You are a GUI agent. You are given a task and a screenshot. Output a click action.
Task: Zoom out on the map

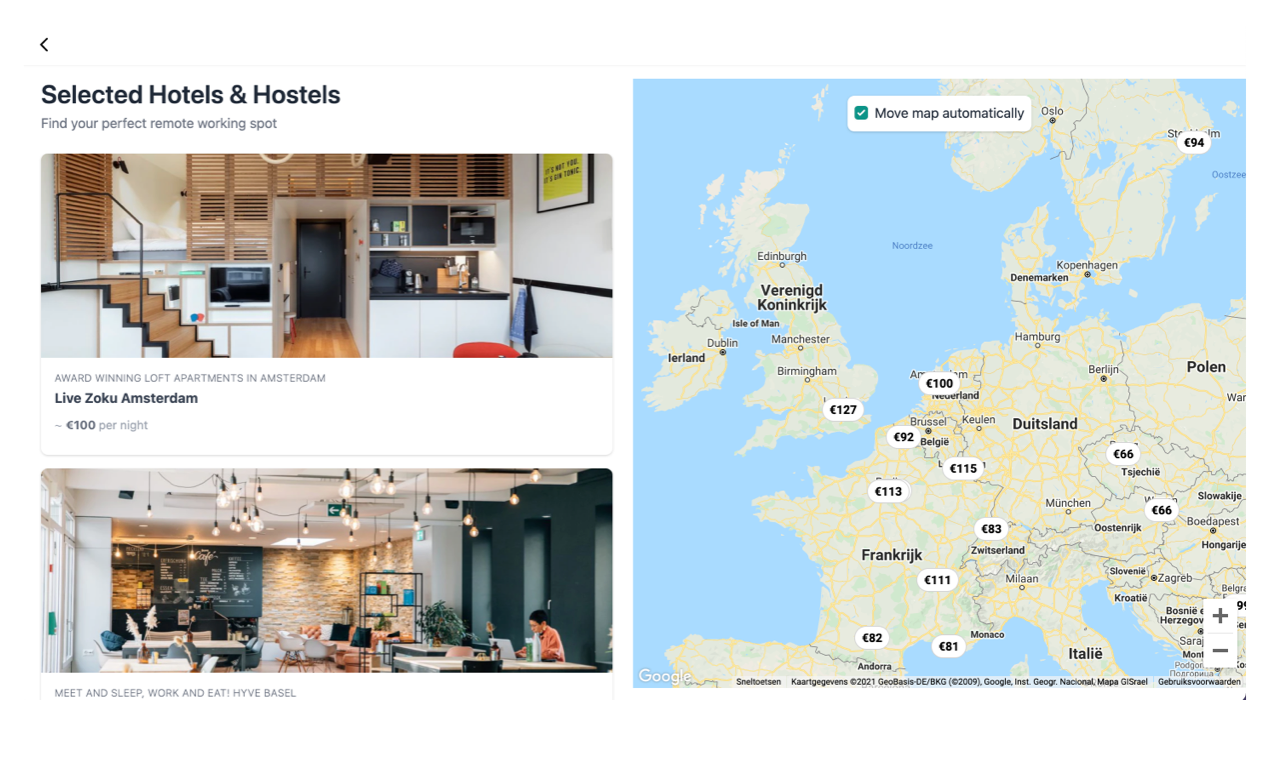[1220, 651]
